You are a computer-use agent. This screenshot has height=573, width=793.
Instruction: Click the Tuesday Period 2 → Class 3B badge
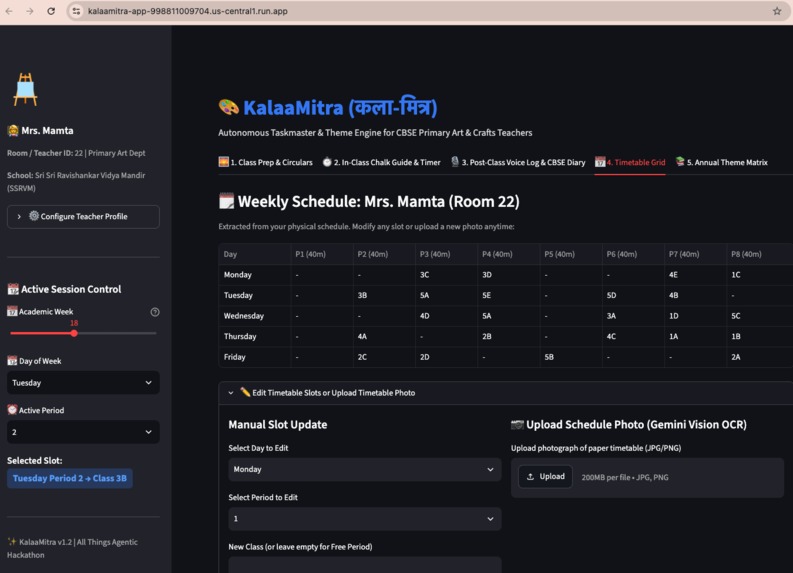(x=70, y=478)
